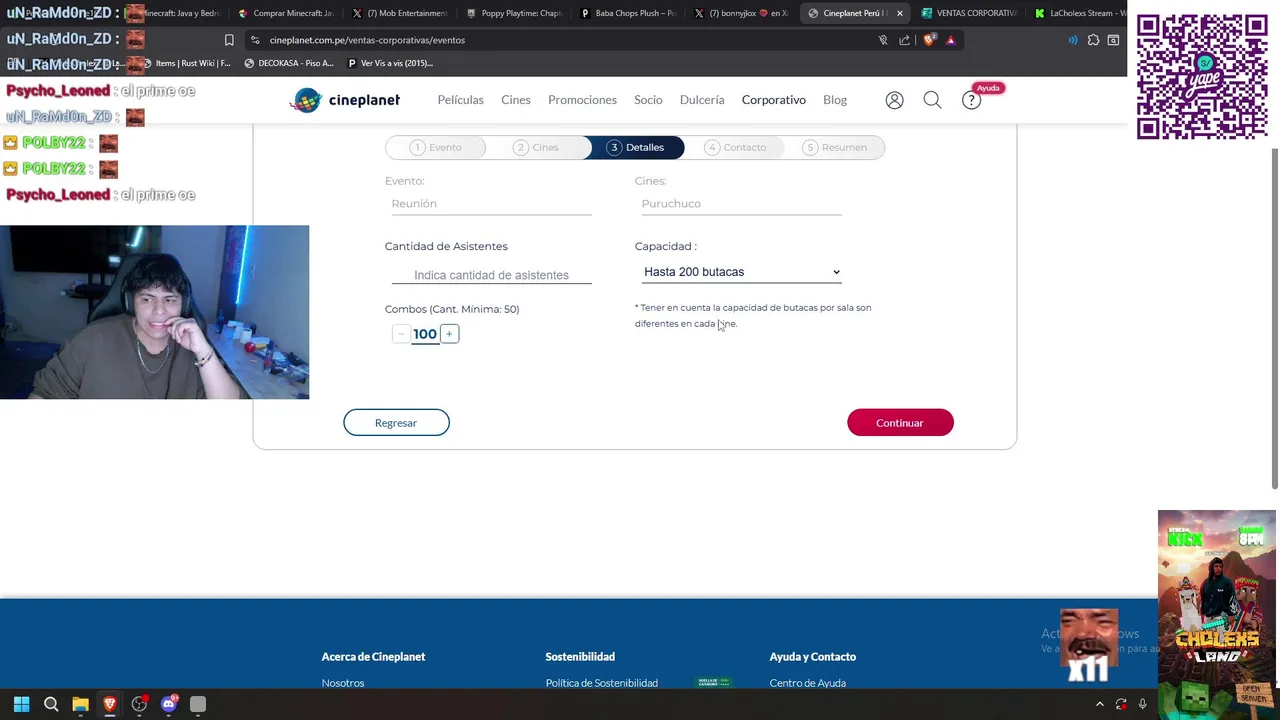Click the Cineplanet logo
The width and height of the screenshot is (1280, 720).
click(345, 100)
